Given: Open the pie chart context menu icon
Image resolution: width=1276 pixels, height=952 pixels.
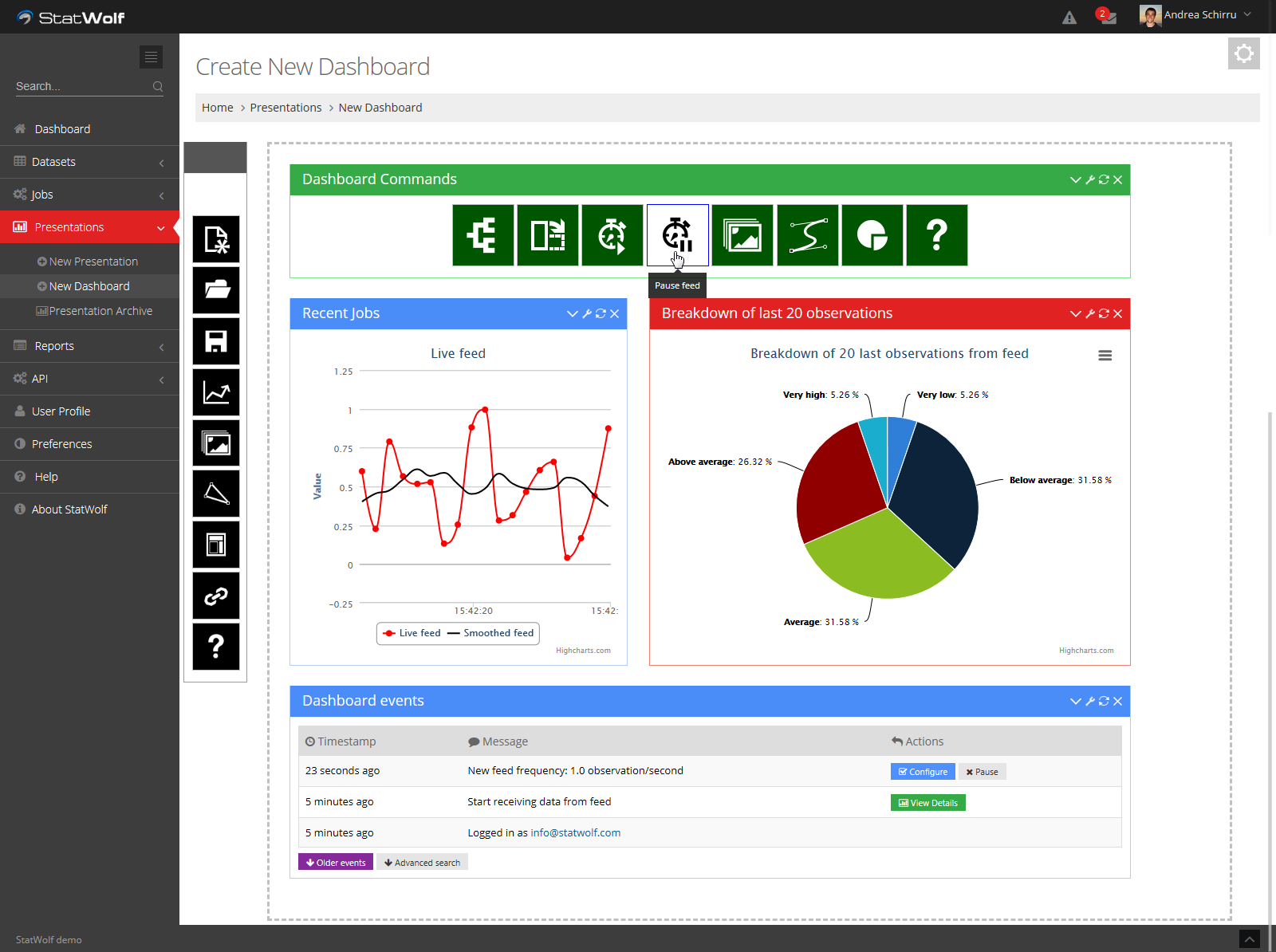Looking at the screenshot, I should [1105, 356].
